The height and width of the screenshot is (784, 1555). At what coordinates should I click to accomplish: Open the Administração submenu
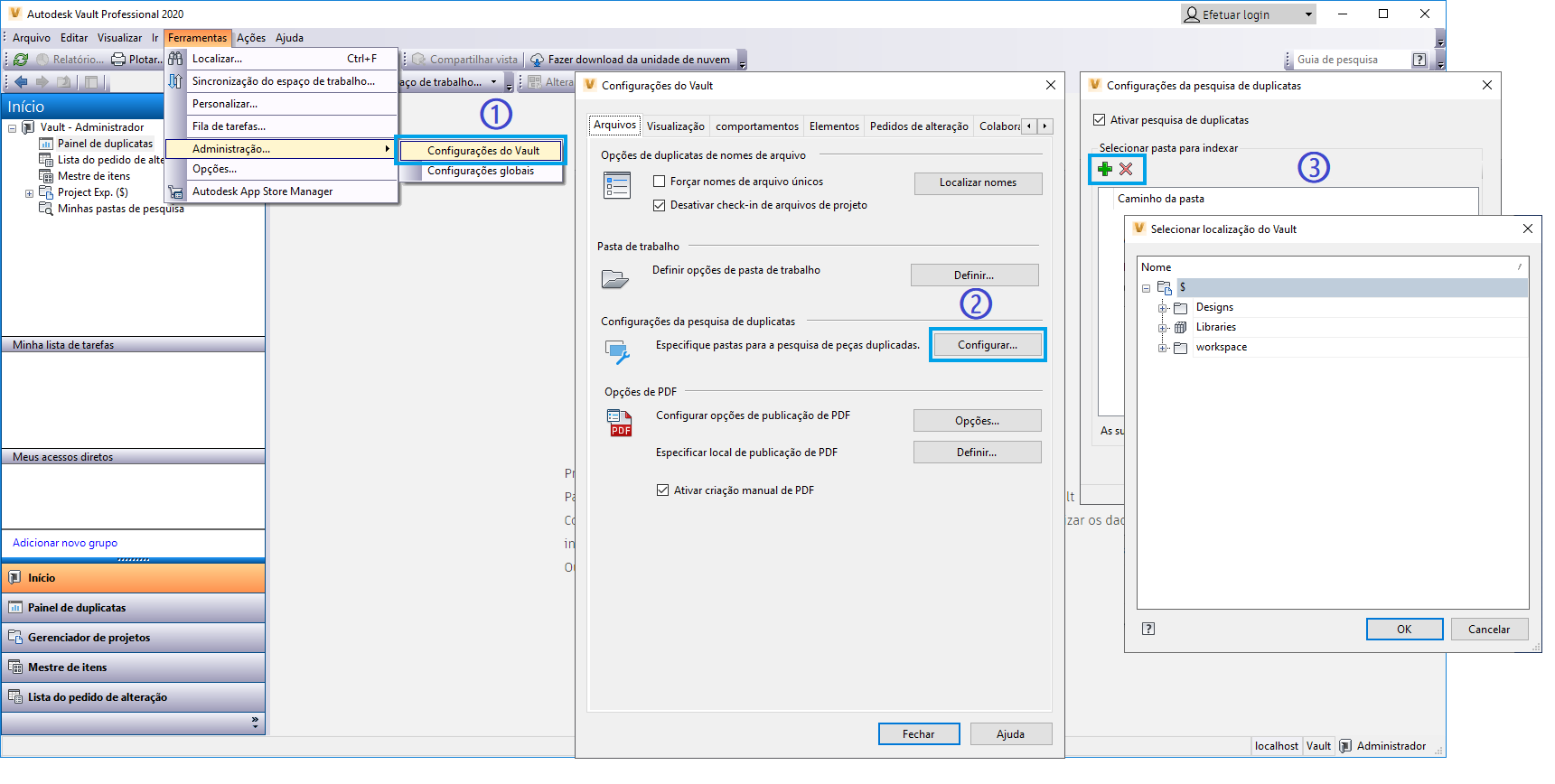[282, 149]
